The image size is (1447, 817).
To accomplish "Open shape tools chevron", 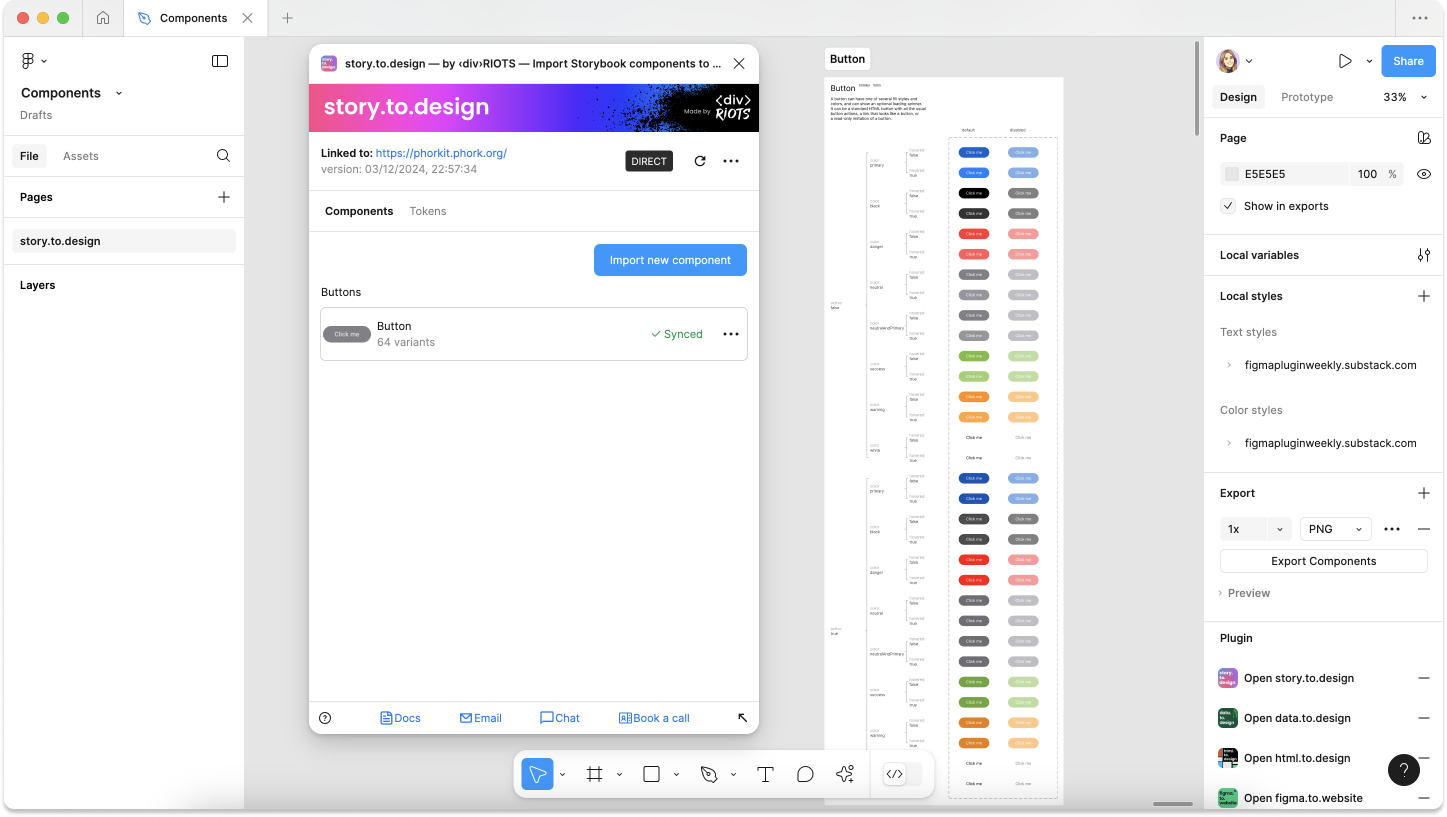I will [x=676, y=774].
